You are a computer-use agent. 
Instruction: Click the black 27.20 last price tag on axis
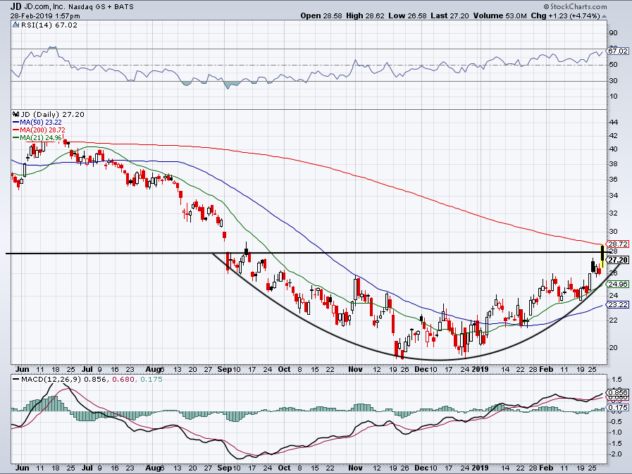(x=618, y=260)
